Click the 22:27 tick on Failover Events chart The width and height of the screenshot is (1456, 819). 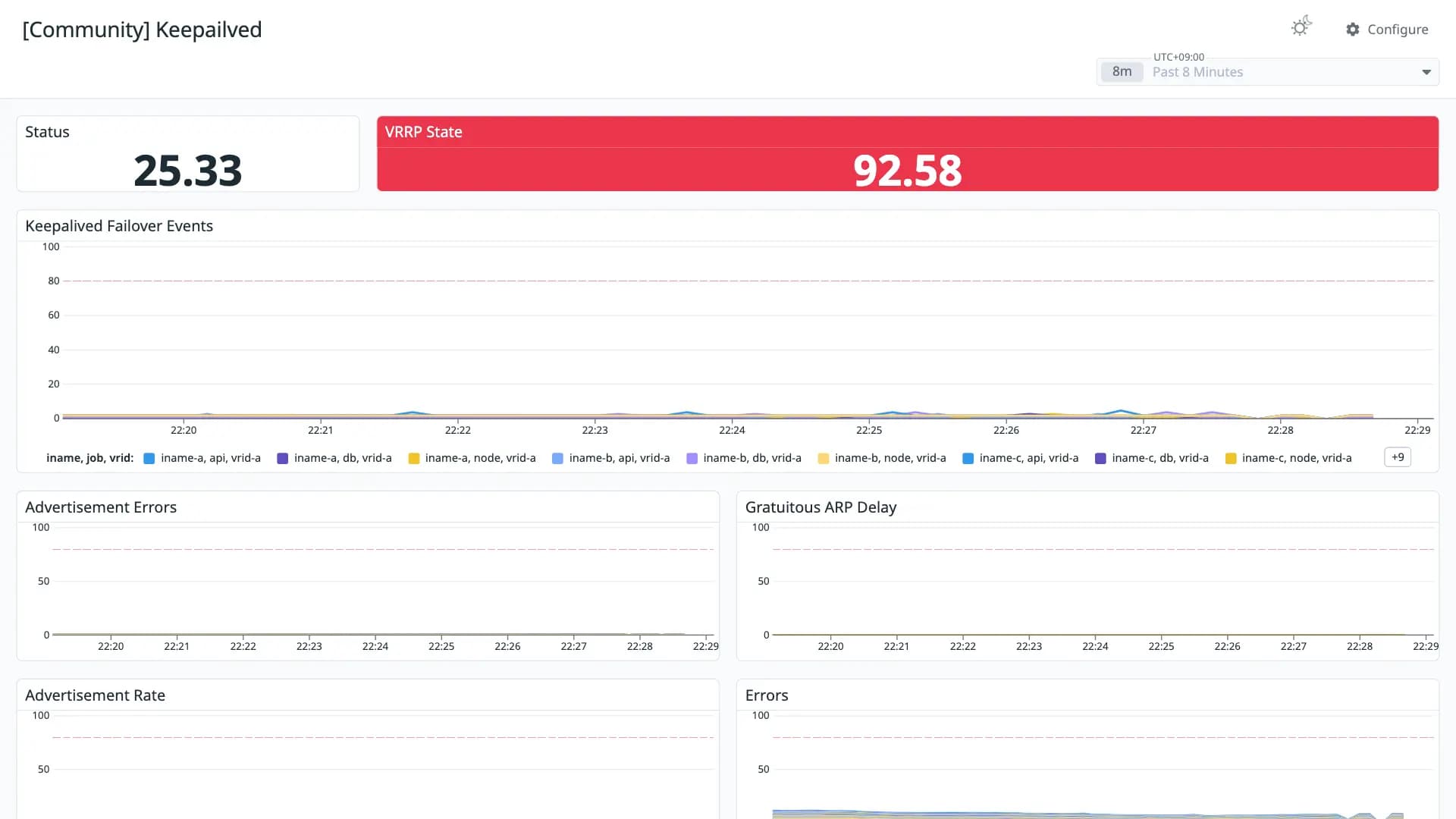(x=1143, y=430)
